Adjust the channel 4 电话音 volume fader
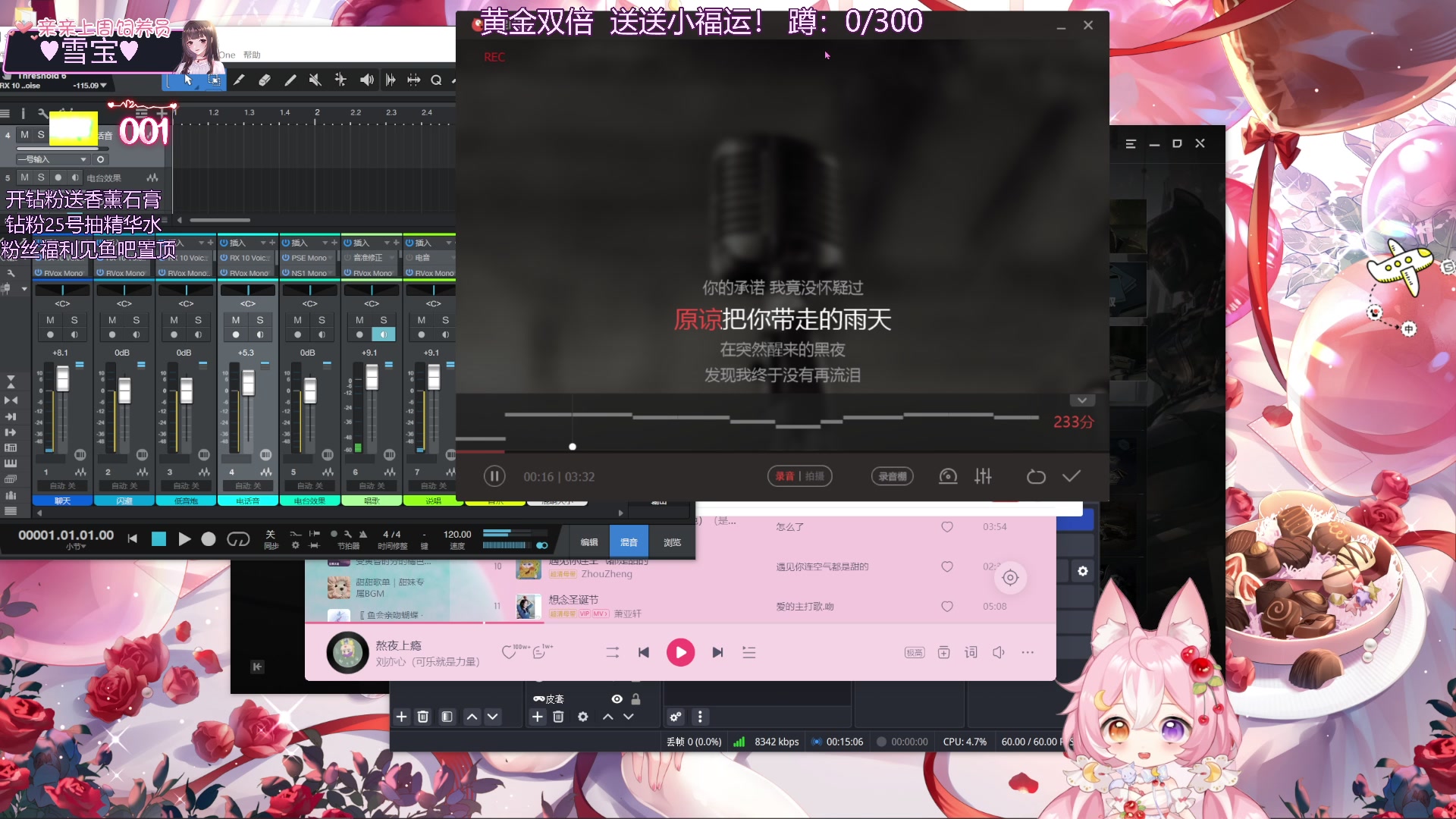This screenshot has height=819, width=1456. coord(248,384)
